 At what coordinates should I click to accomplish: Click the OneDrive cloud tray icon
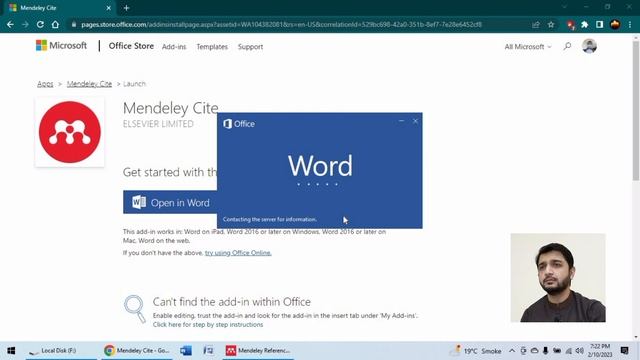point(534,351)
